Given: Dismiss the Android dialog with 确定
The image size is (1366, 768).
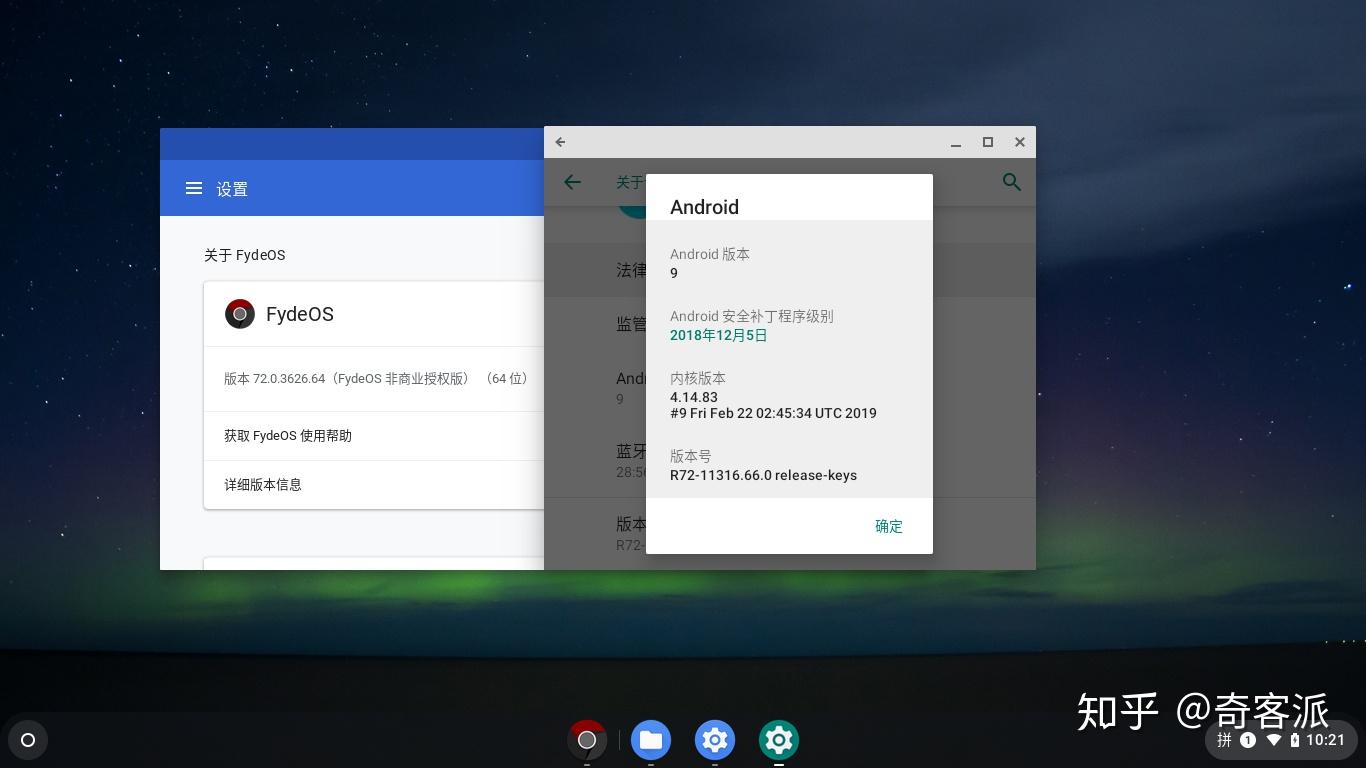Looking at the screenshot, I should pos(888,526).
